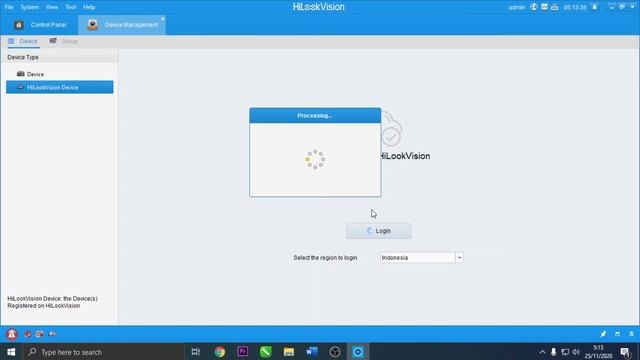Click the picture icon beside the globe
The image size is (640, 360).
click(x=544, y=7)
